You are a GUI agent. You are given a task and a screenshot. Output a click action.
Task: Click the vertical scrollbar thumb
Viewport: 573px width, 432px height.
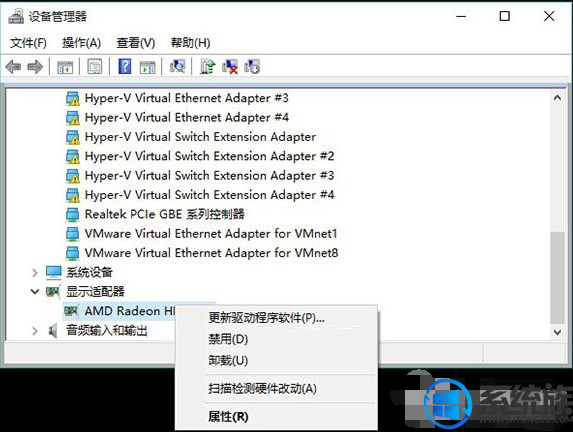pyautogui.click(x=557, y=278)
